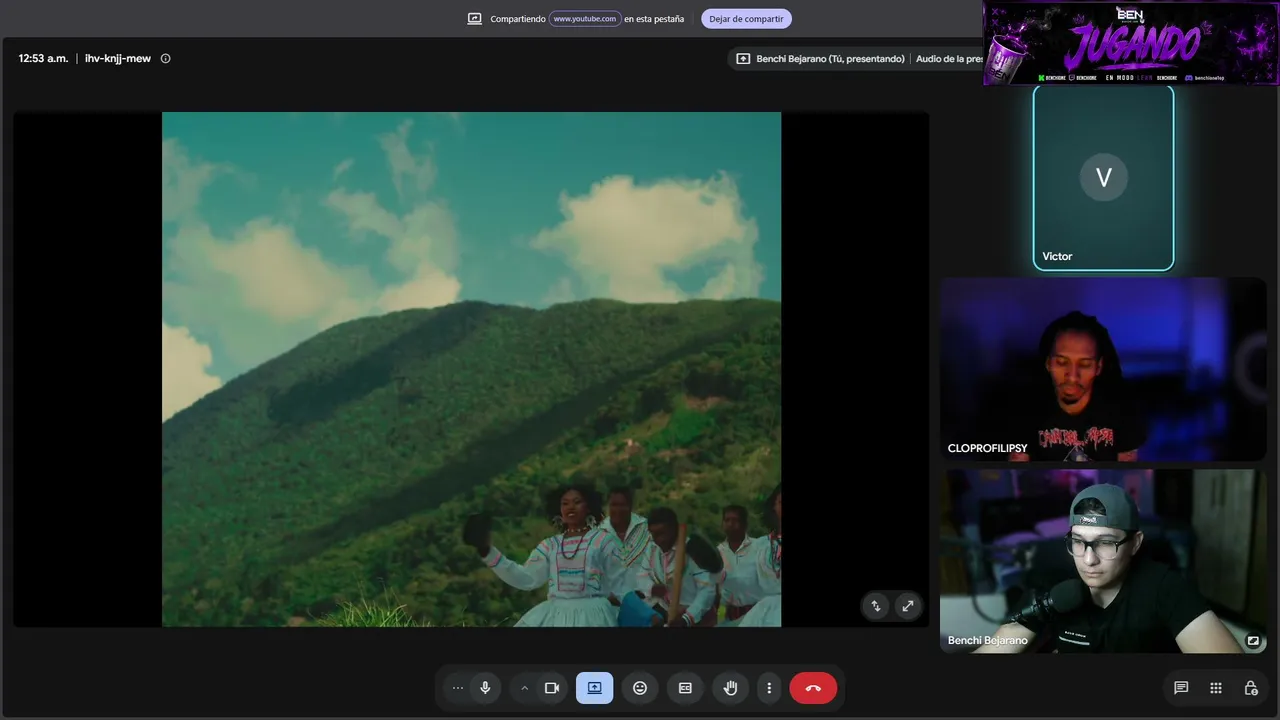This screenshot has height=720, width=1280.
Task: Click the www.youtube.com shared tab chip
Action: point(585,19)
